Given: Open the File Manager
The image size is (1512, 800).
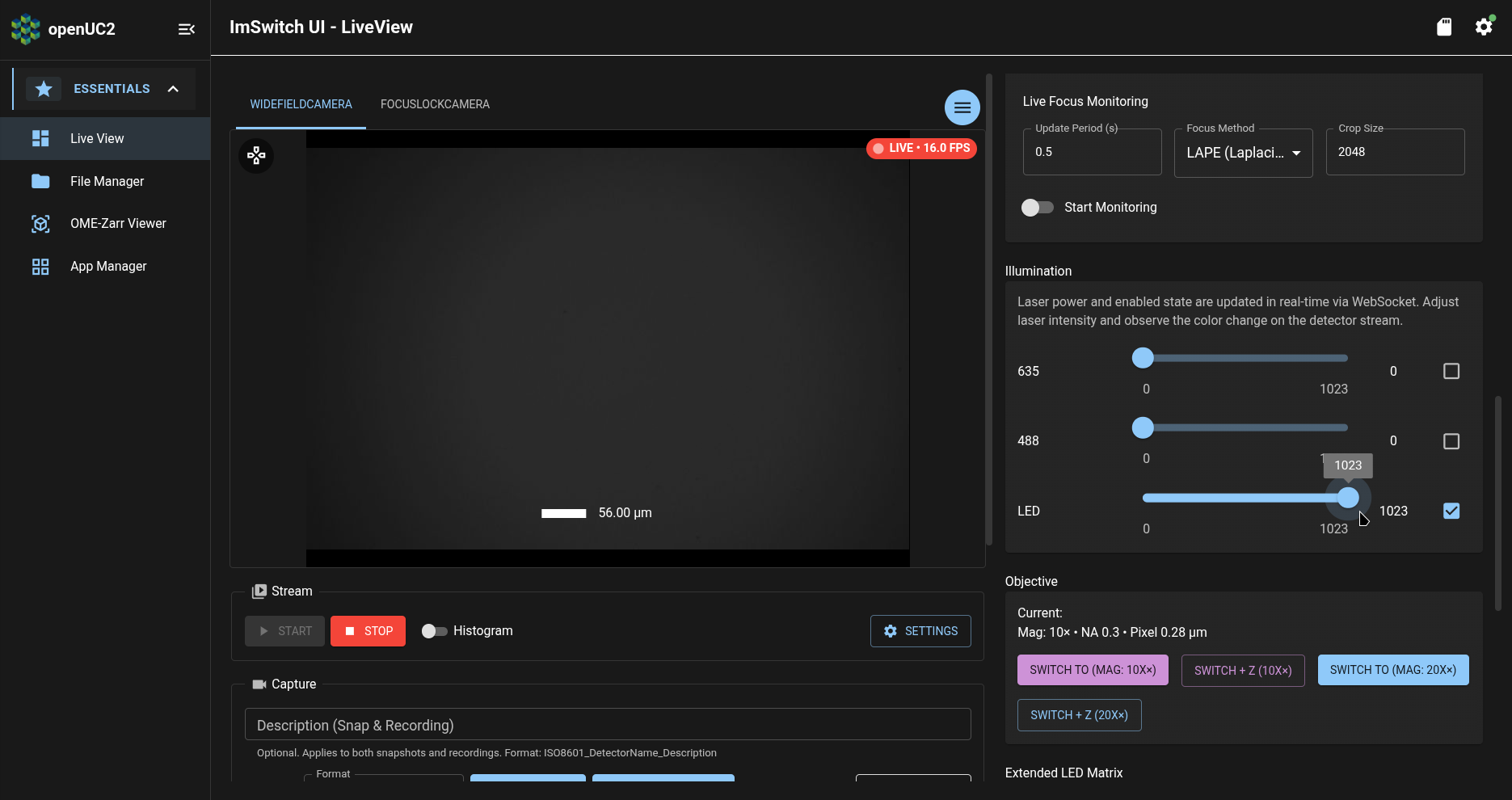Looking at the screenshot, I should tap(107, 181).
